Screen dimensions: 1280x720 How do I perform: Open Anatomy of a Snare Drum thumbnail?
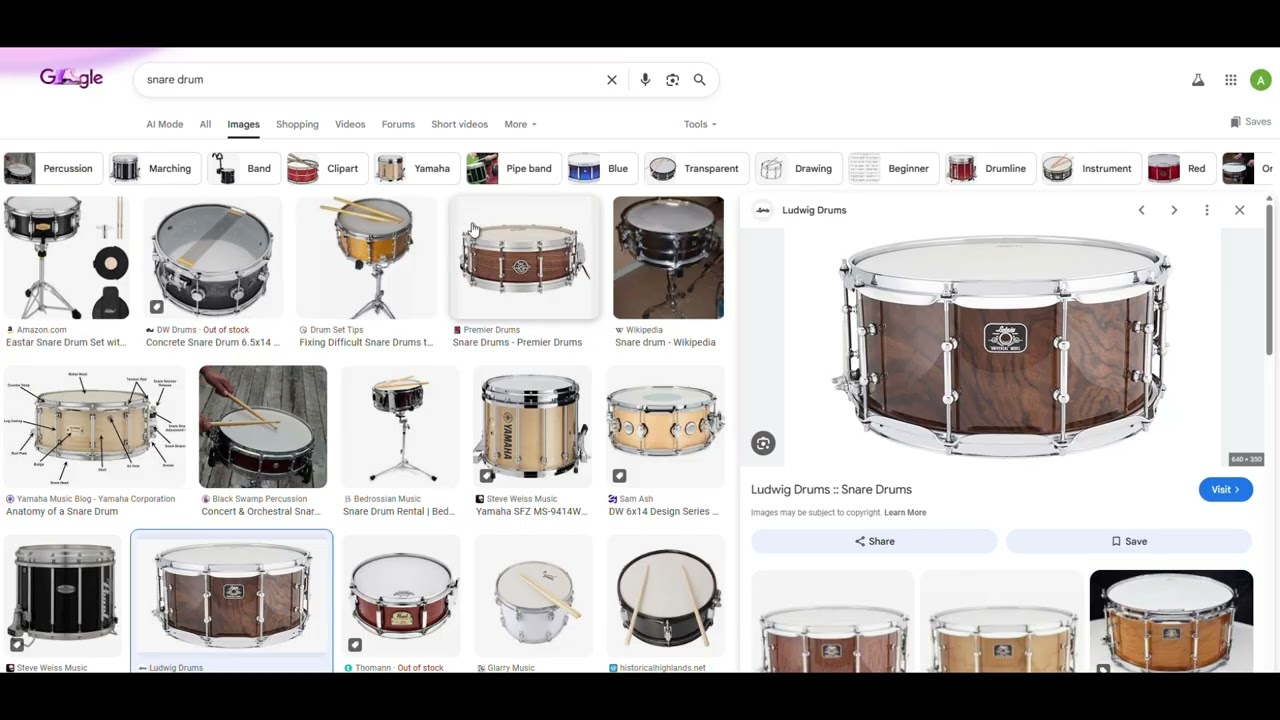(x=94, y=427)
